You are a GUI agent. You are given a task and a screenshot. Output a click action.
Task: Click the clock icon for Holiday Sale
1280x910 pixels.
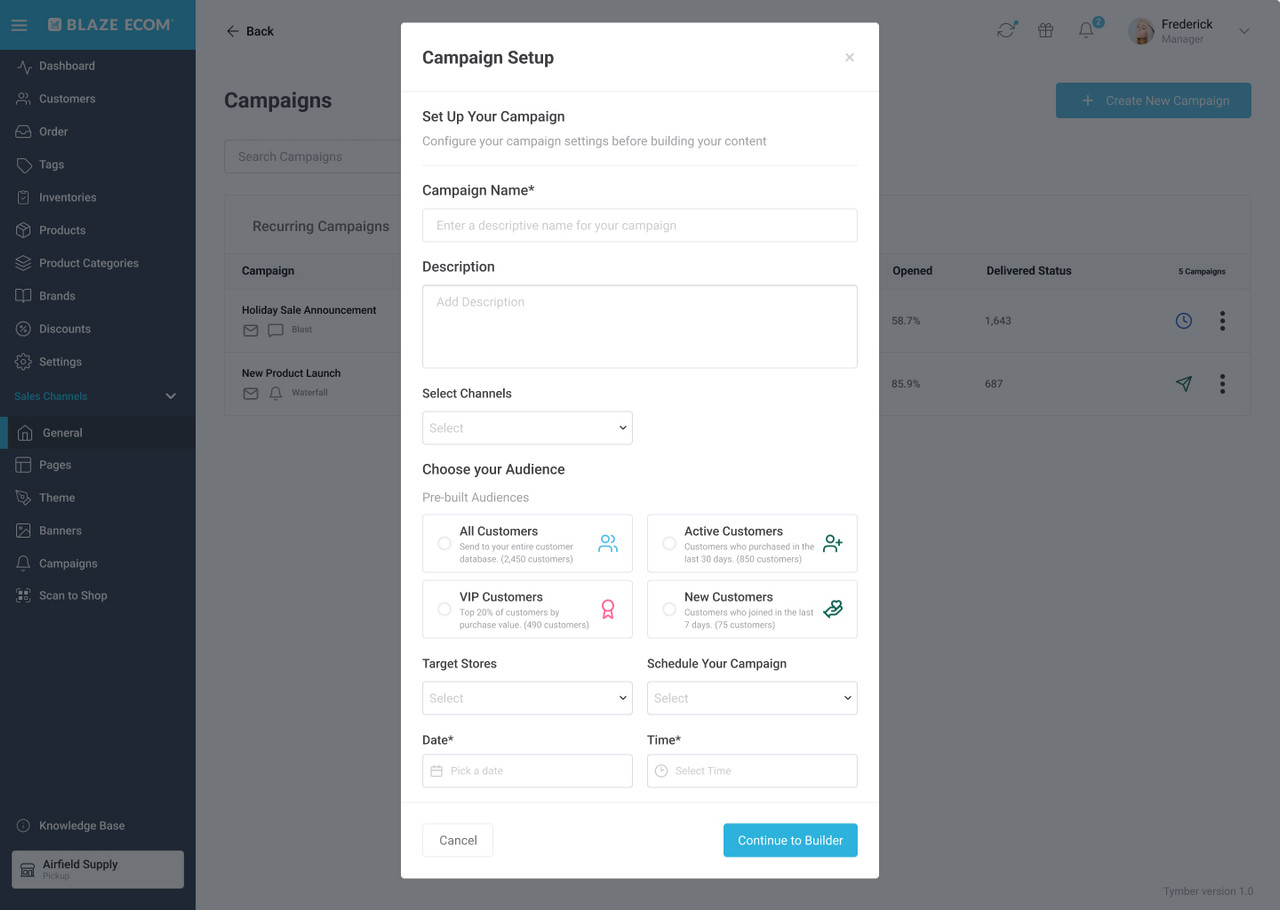point(1184,321)
